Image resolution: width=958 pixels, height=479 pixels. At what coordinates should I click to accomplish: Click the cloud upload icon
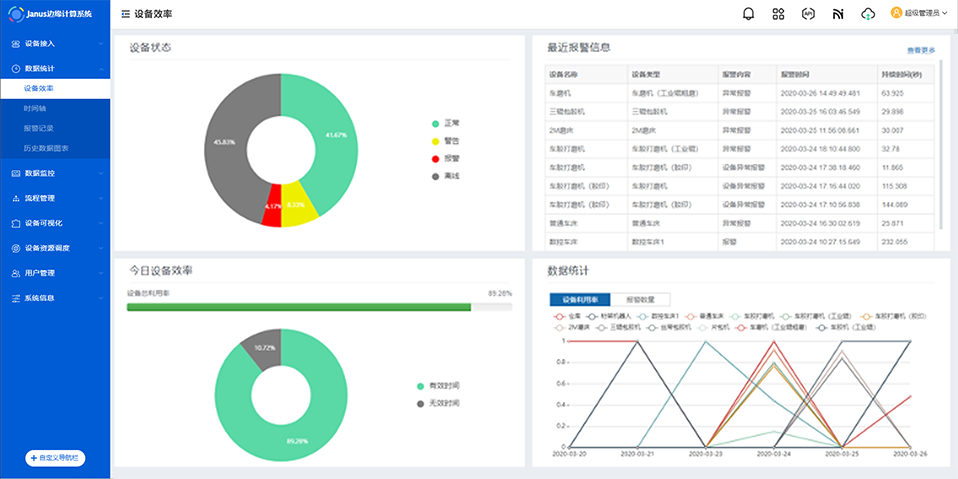pyautogui.click(x=867, y=14)
